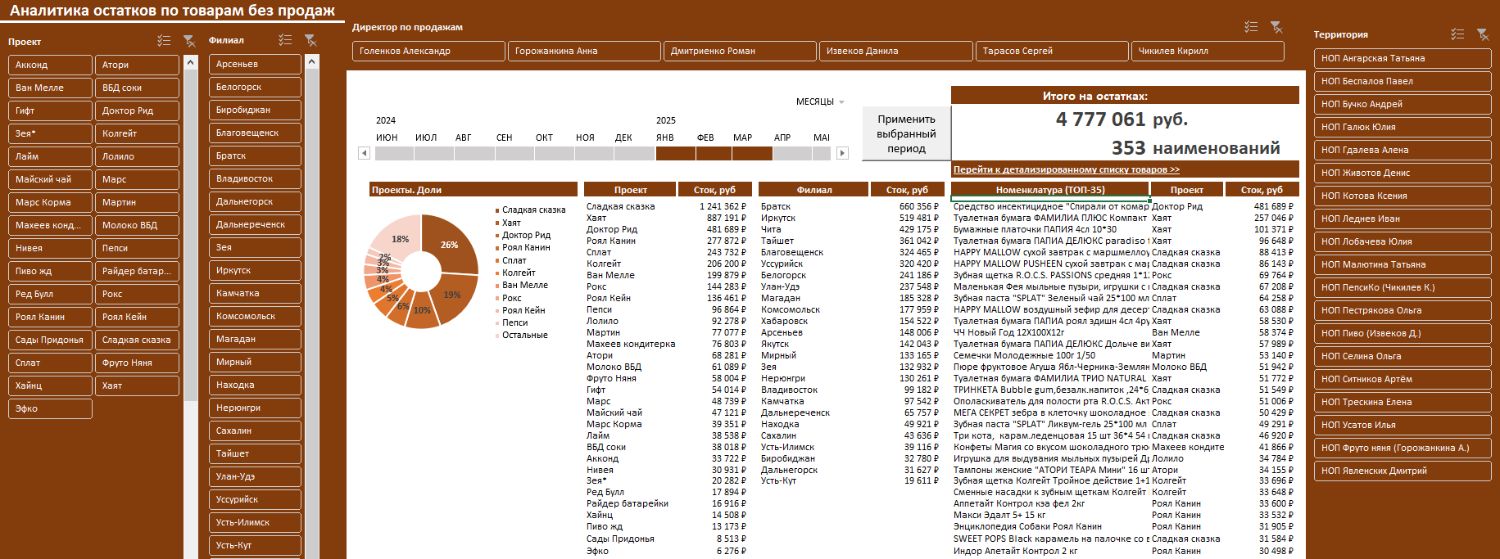Click the timeline's right scroll arrow

pos(842,153)
